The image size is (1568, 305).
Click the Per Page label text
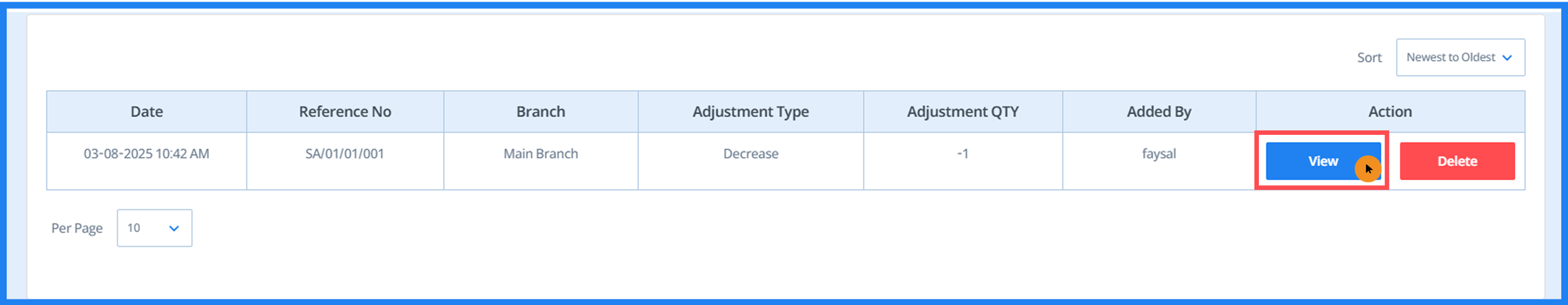point(77,228)
